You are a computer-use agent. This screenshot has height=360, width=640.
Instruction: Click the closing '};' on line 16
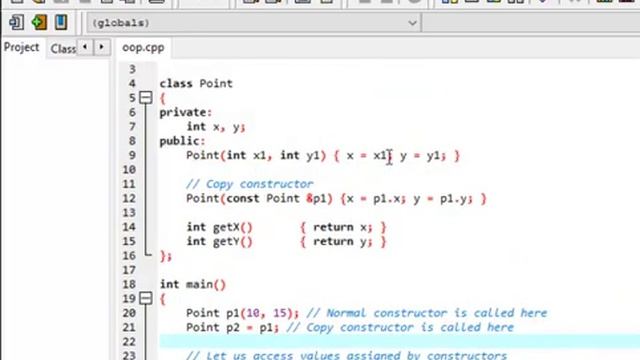[166, 256]
